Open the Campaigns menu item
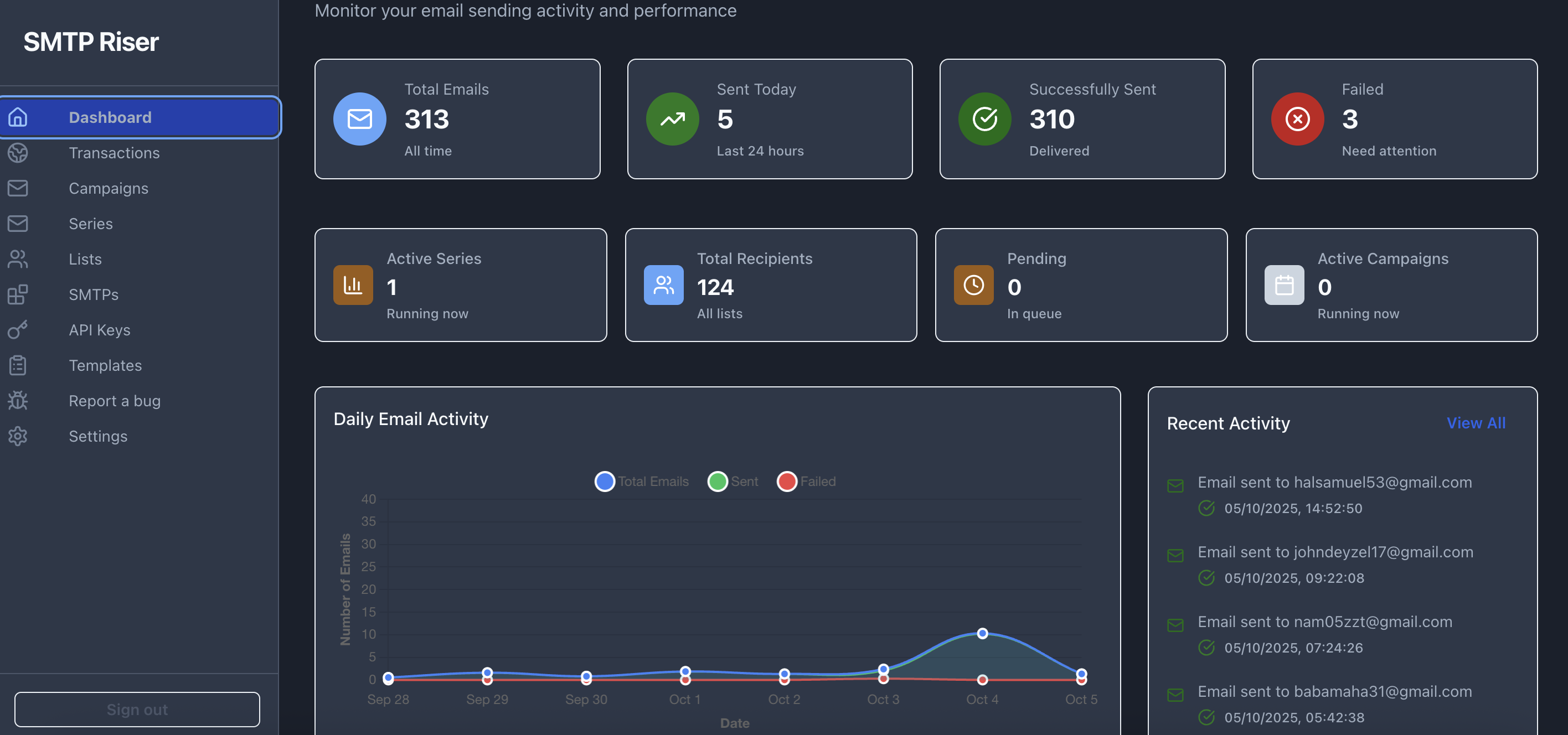This screenshot has height=735, width=1568. click(x=109, y=188)
